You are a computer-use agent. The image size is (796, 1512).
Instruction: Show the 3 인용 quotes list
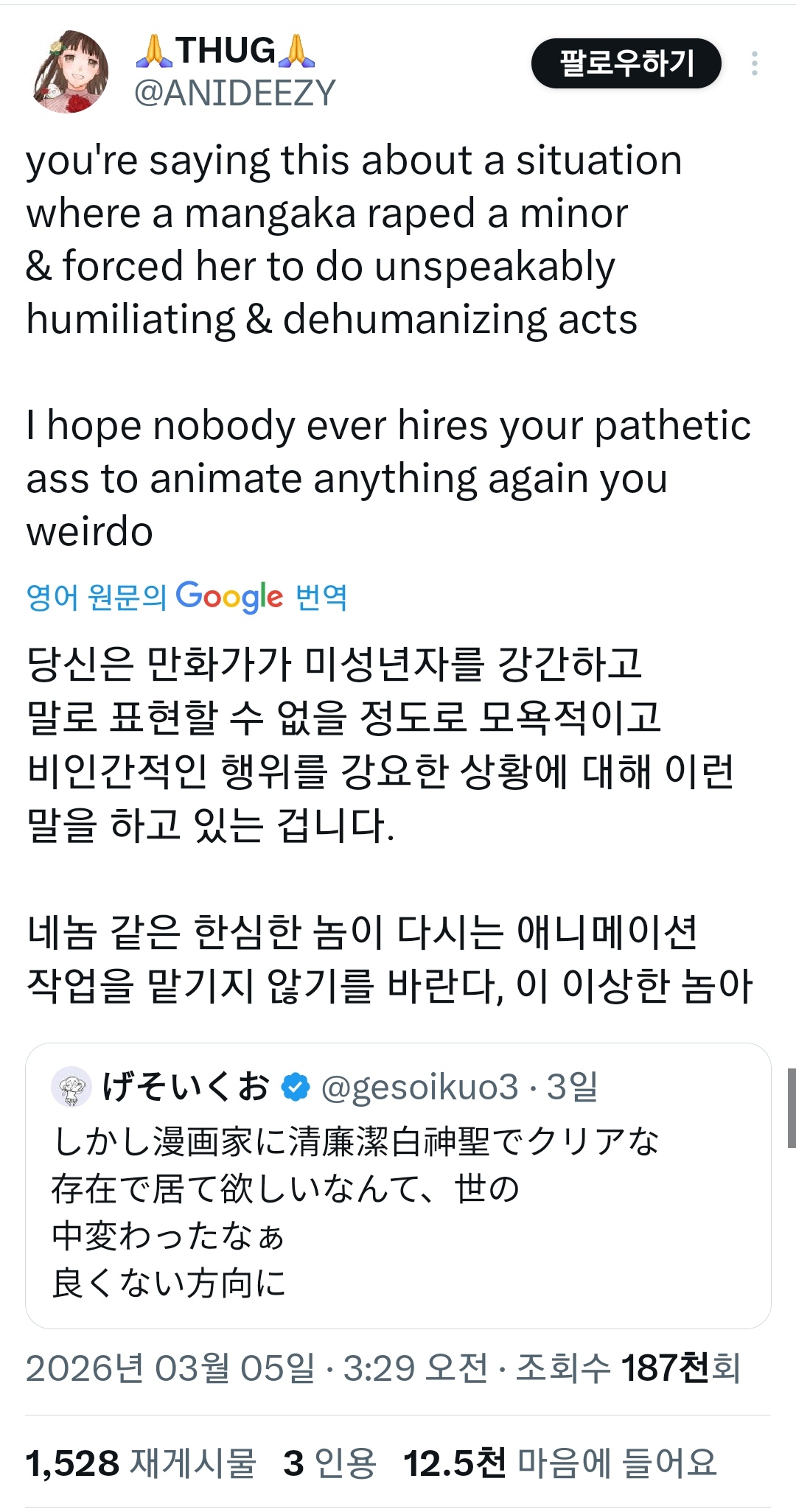329,1463
